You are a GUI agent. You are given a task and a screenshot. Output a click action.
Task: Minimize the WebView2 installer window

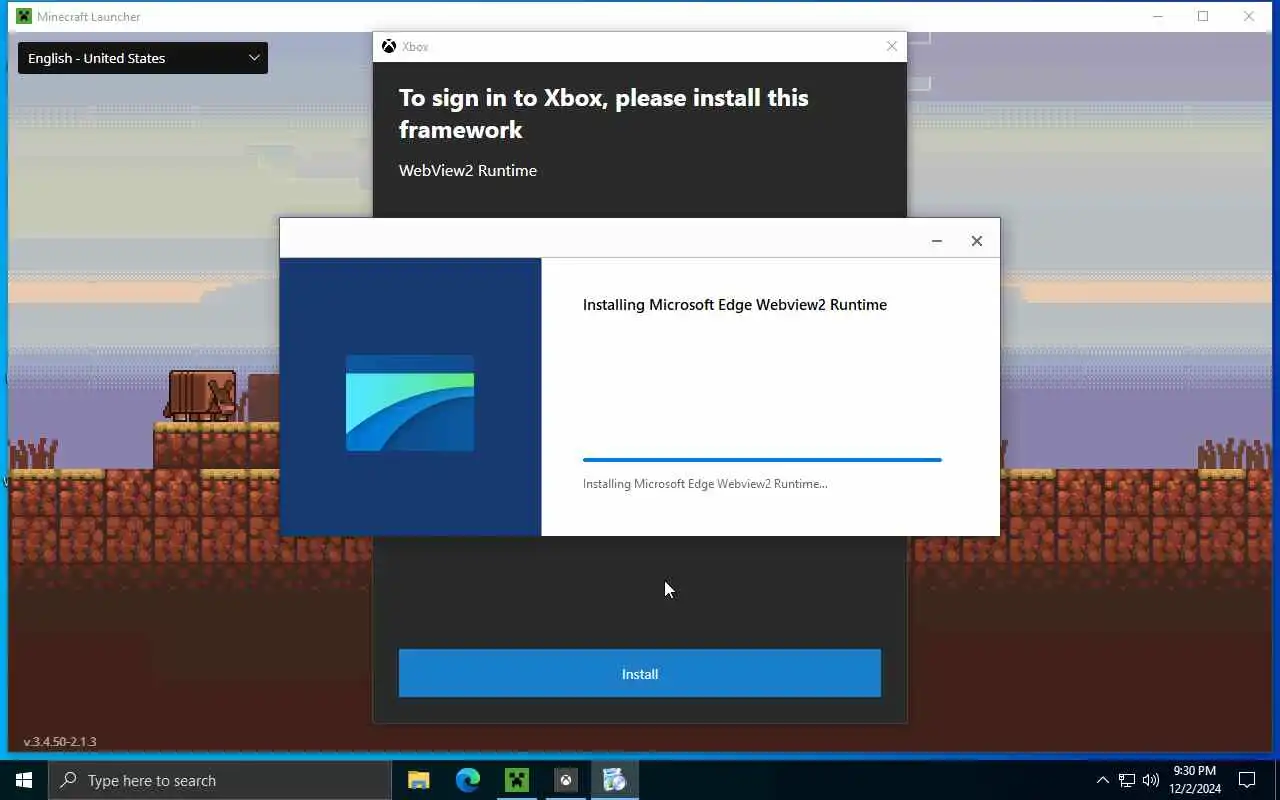click(x=937, y=241)
